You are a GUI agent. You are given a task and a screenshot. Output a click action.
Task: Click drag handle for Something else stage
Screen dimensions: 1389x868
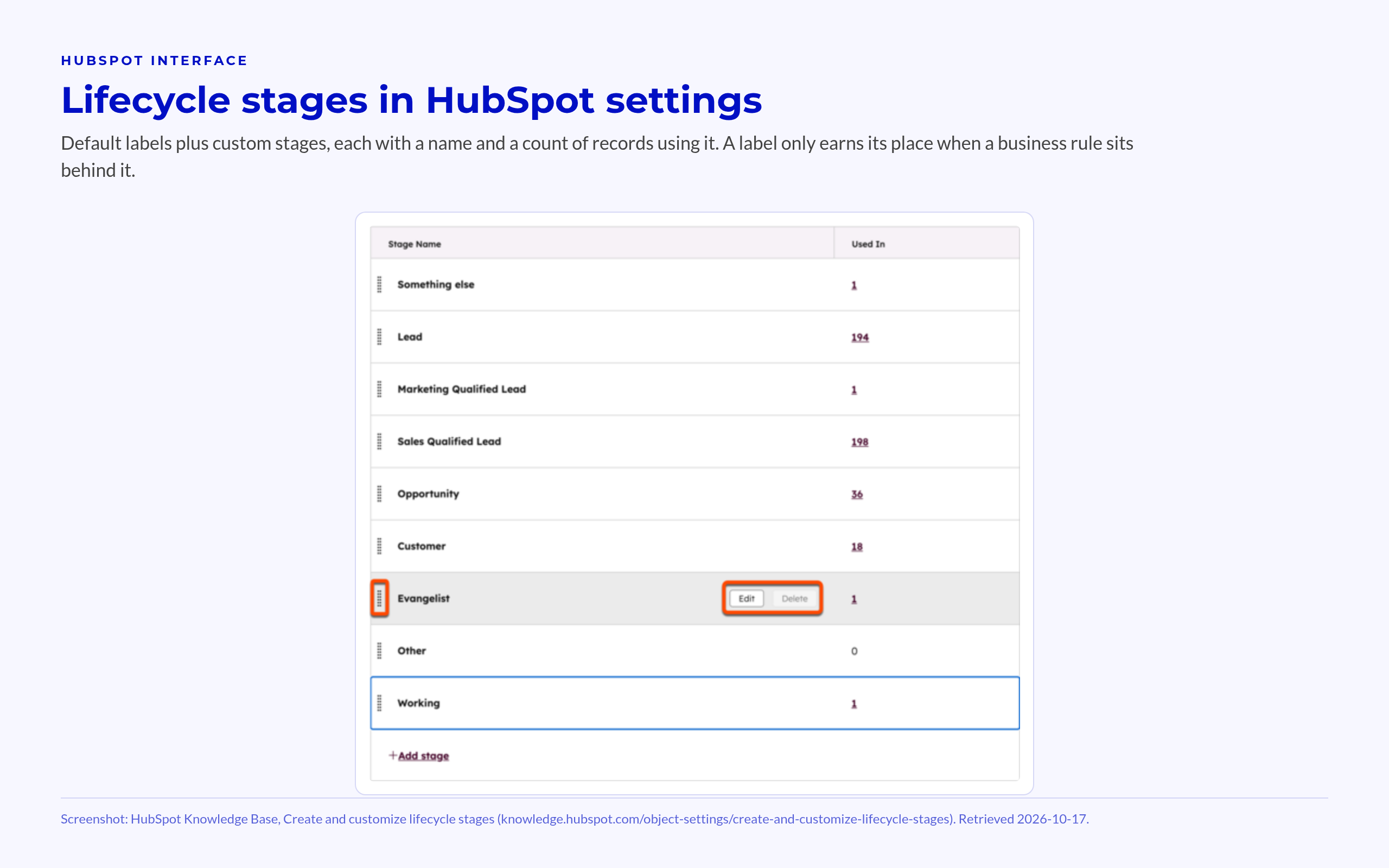coord(379,284)
